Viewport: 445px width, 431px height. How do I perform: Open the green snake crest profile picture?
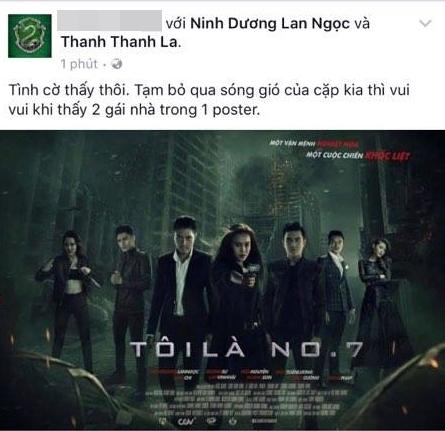click(30, 36)
